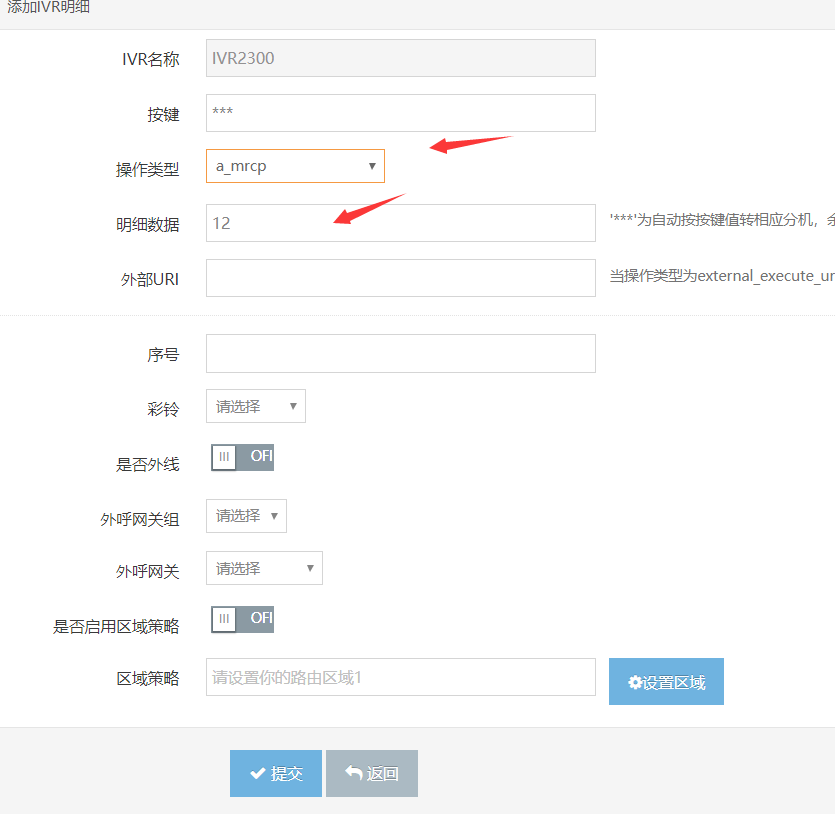Click the checkmark icon on 提交 button
Image resolution: width=835 pixels, height=814 pixels.
point(257,774)
